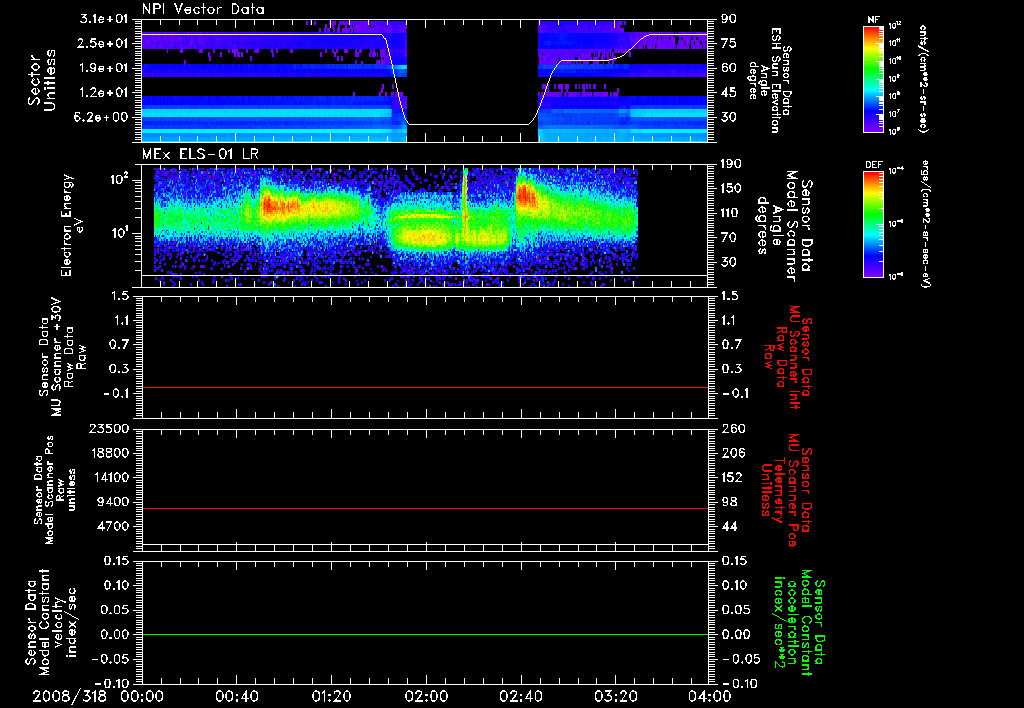Click the 'Model Scanner Pos Raw unitless' axis title
The image size is (1024, 708).
tap(55, 490)
